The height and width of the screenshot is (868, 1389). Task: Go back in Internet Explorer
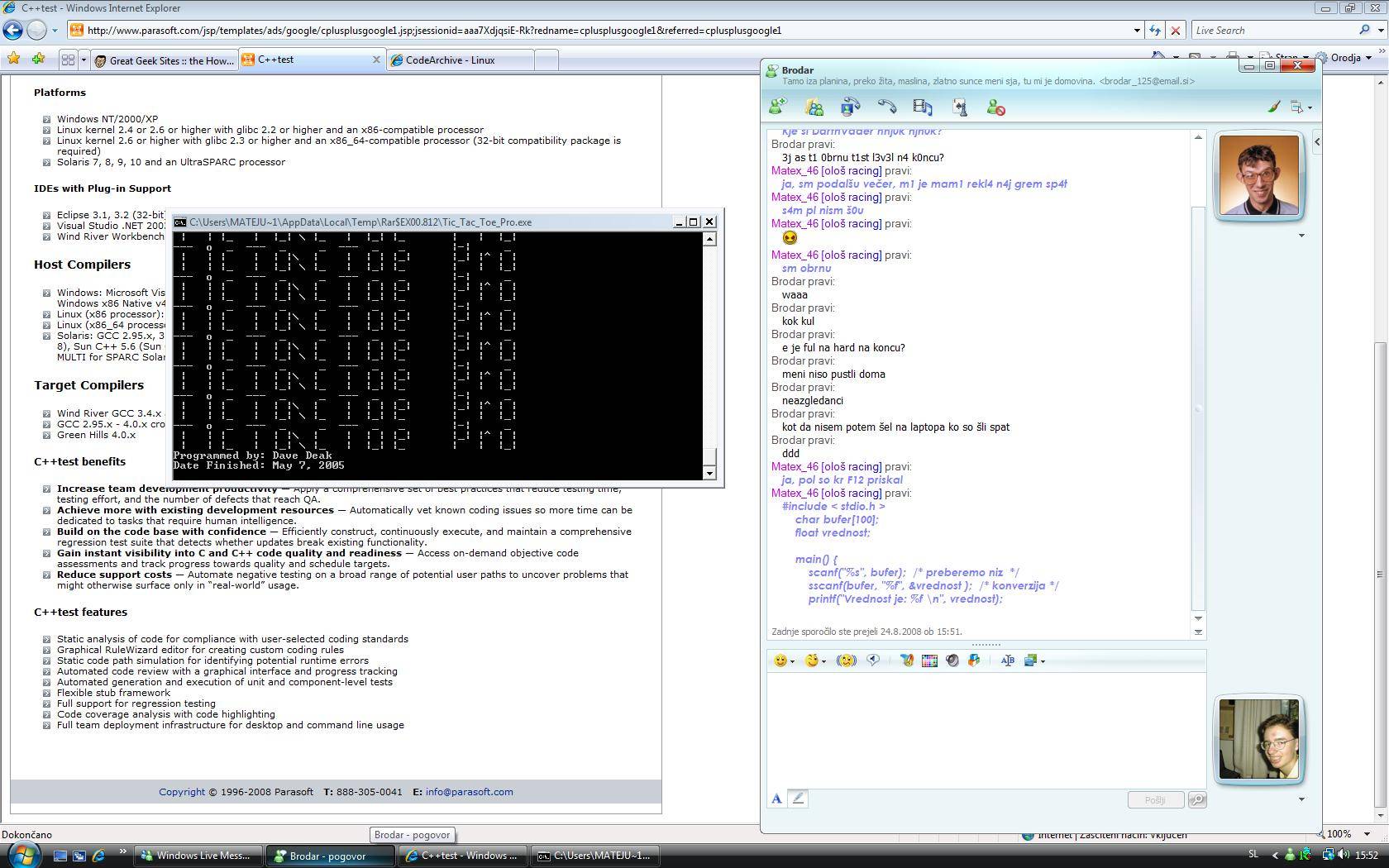[x=12, y=30]
